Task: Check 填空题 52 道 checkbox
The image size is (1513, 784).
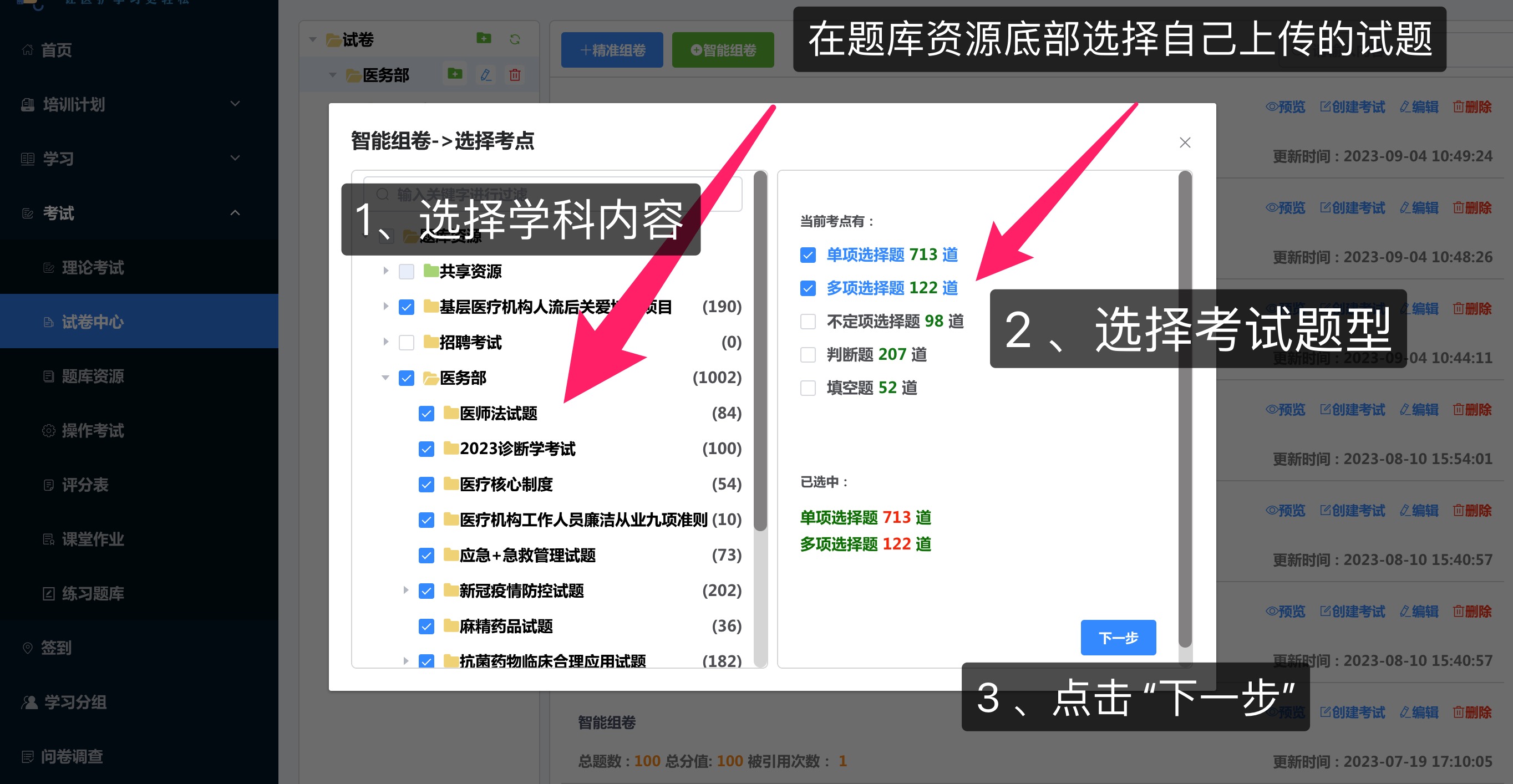Action: [808, 388]
